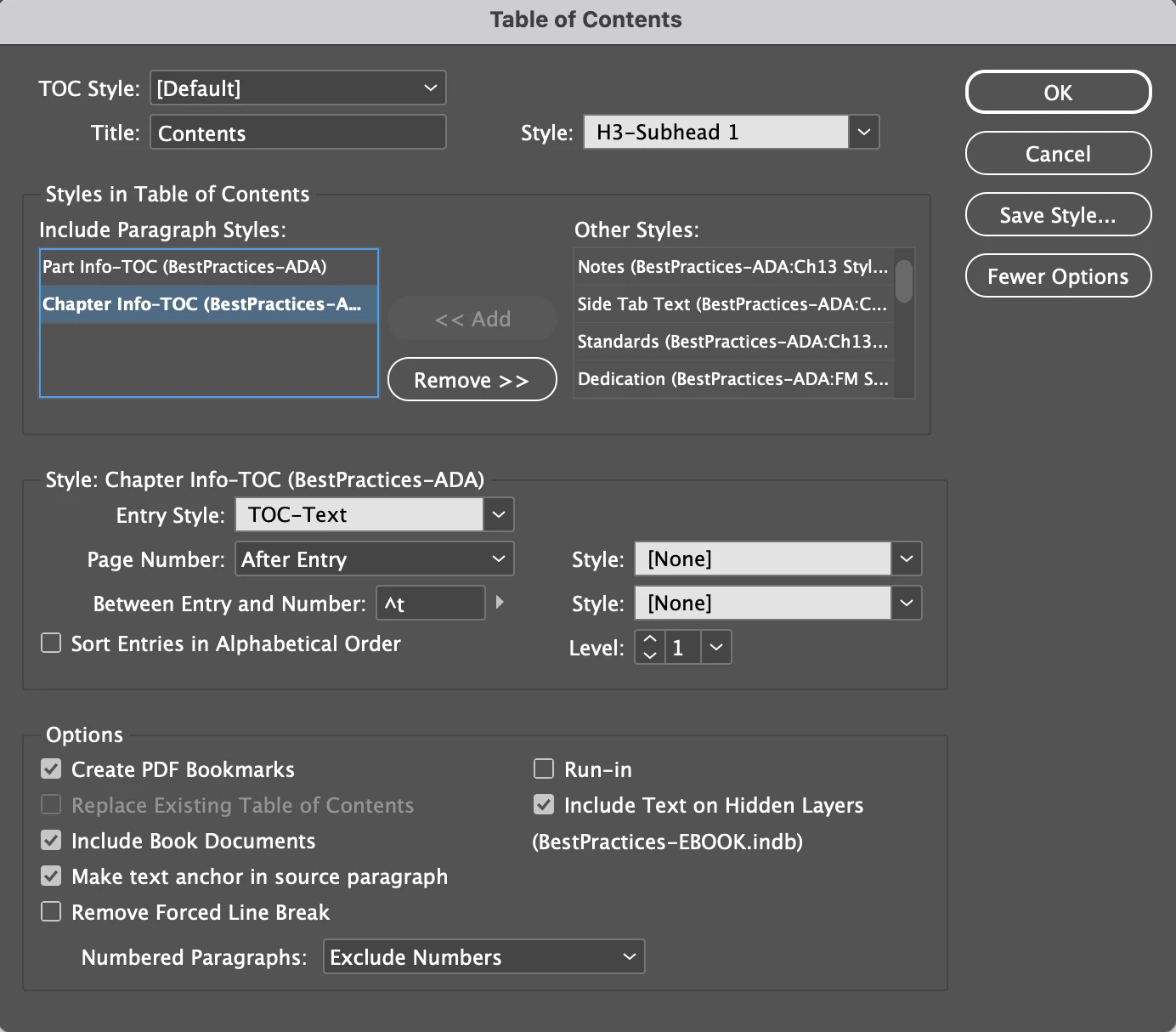The height and width of the screenshot is (1032, 1176).
Task: Toggle Include Text on Hidden Layers
Action: [544, 805]
